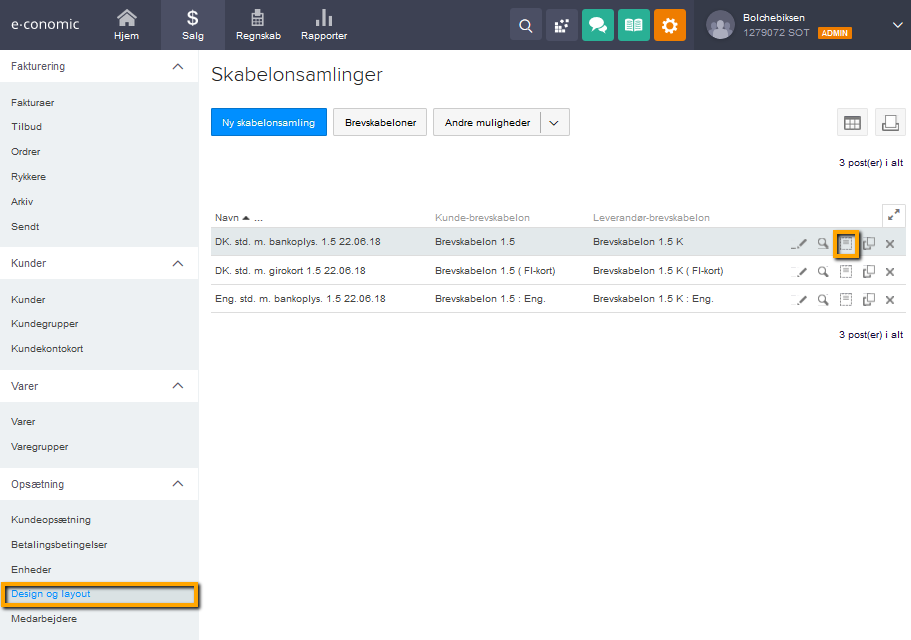Click the search magnifier in top bar
The width and height of the screenshot is (911, 640).
tap(526, 25)
